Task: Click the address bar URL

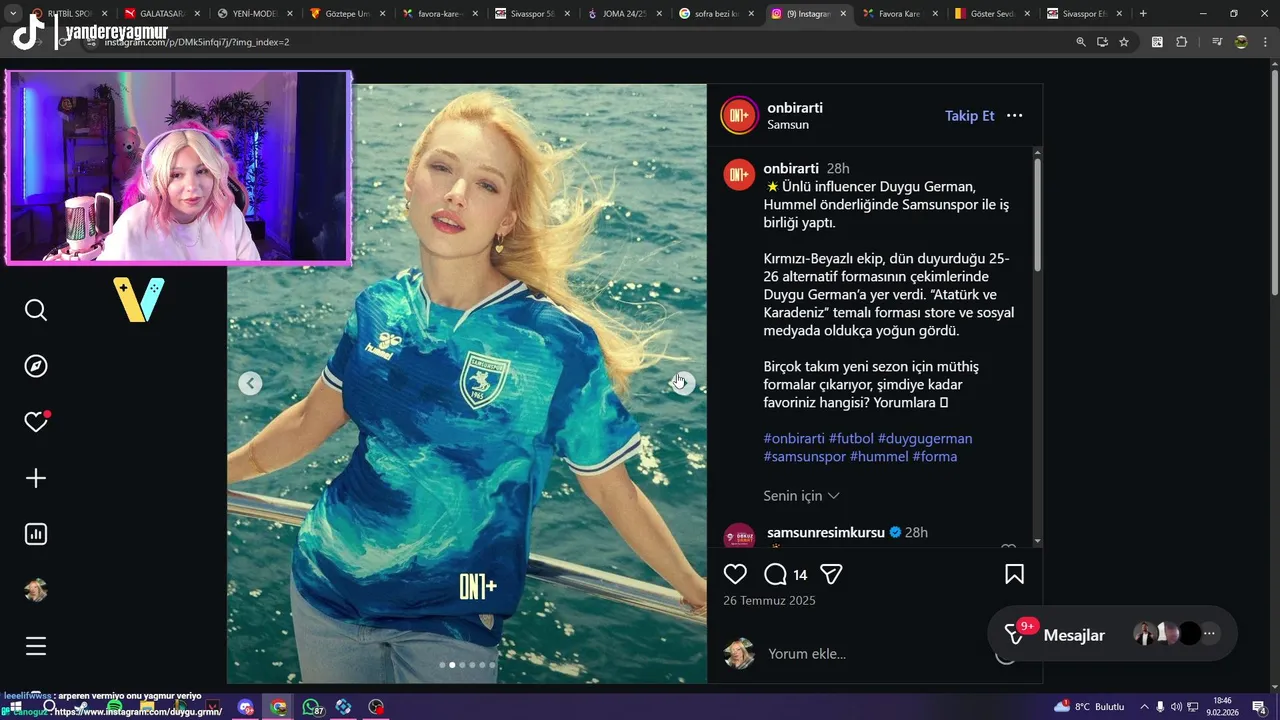Action: [x=196, y=42]
